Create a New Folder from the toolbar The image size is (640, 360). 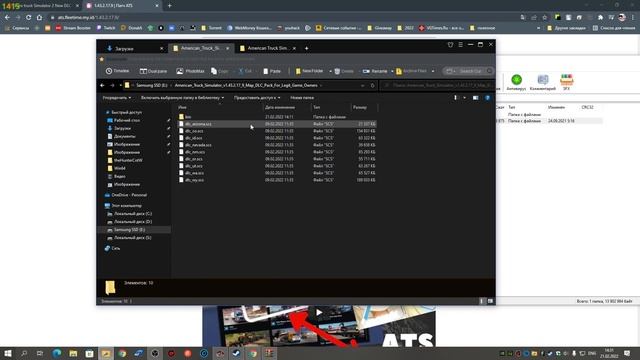309,71
